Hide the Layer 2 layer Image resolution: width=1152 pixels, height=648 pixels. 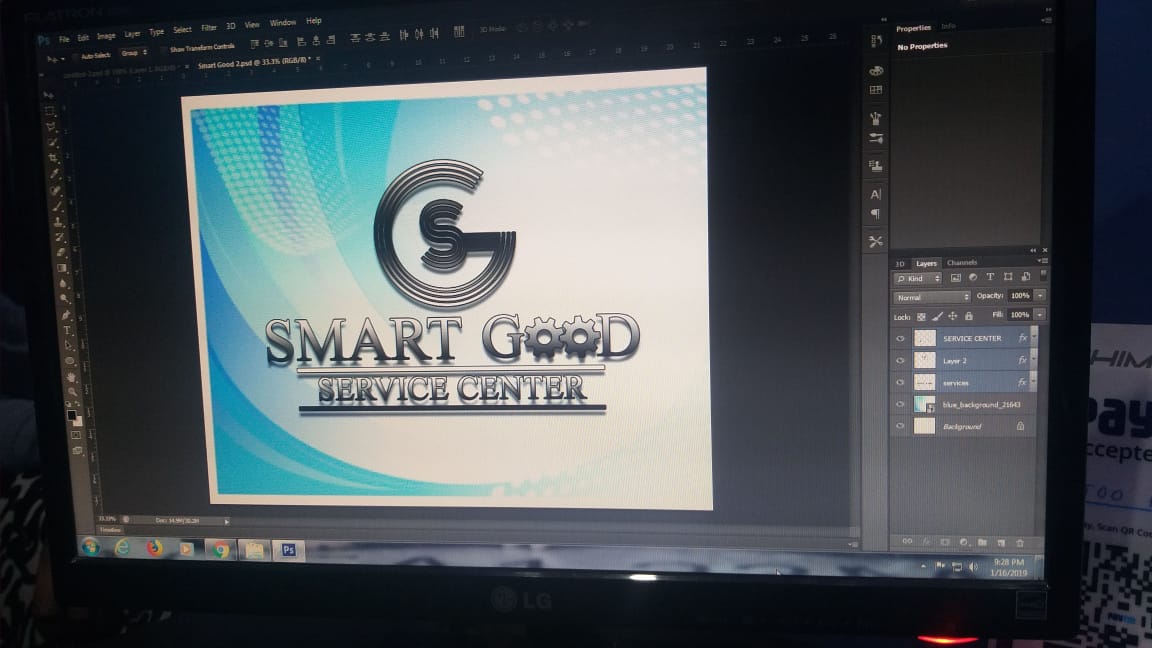point(900,361)
